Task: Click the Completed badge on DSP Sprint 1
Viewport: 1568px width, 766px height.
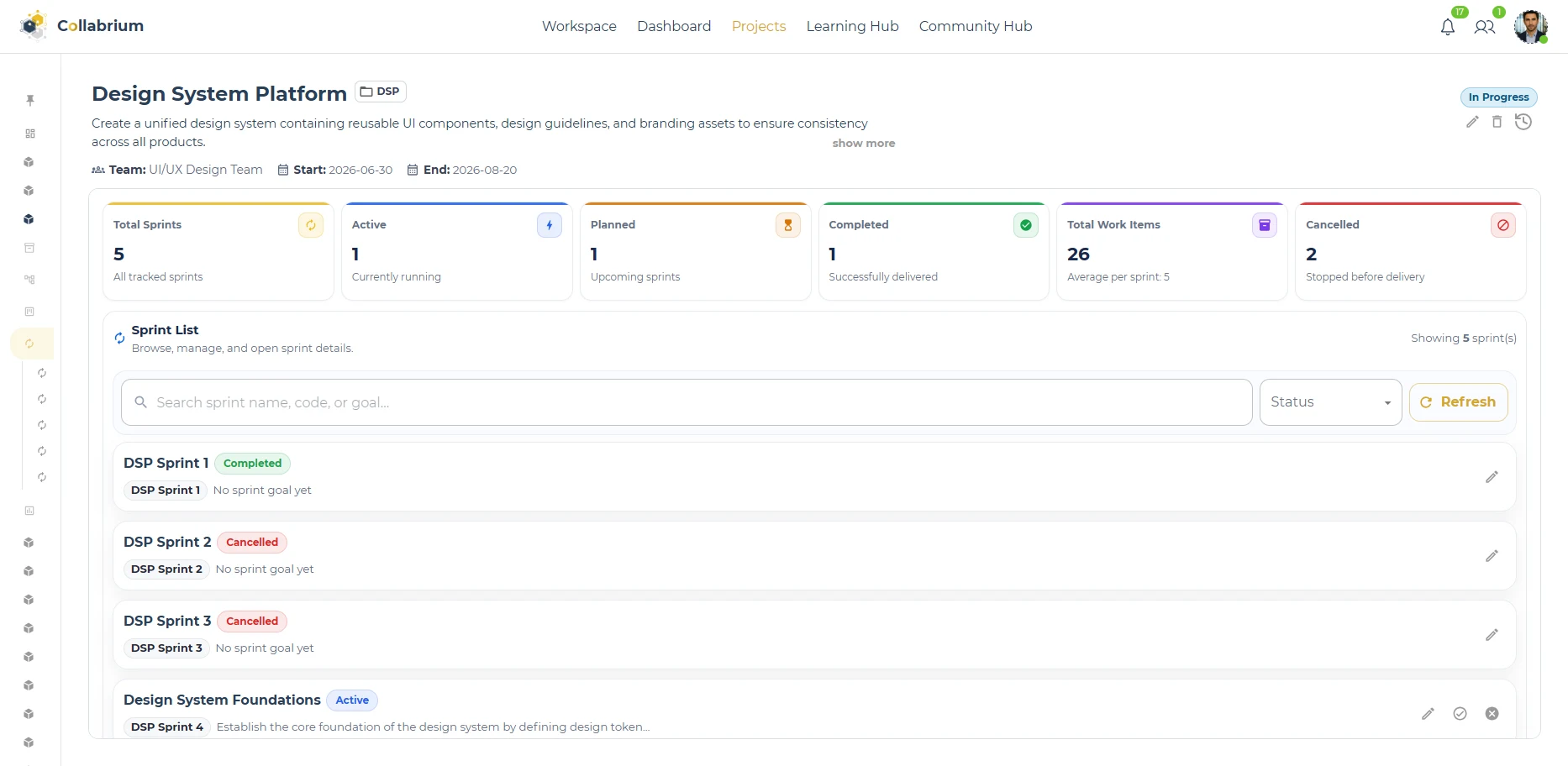Action: click(252, 464)
